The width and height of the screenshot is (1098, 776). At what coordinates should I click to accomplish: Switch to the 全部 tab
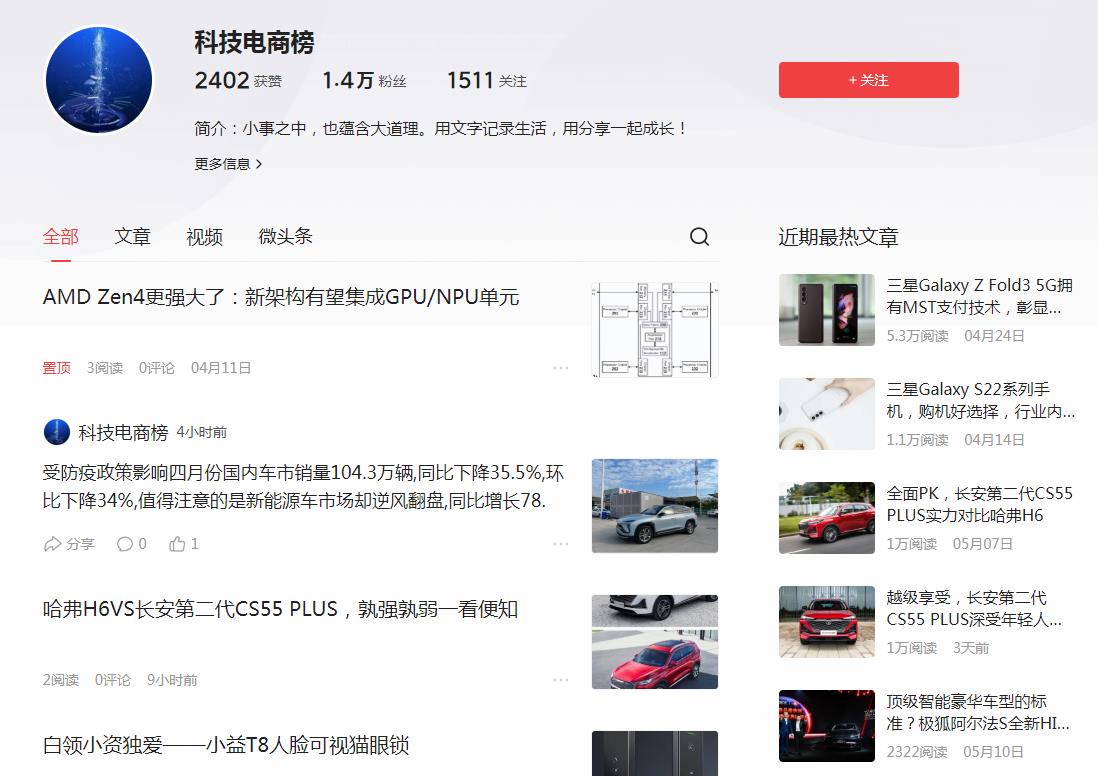click(60, 237)
